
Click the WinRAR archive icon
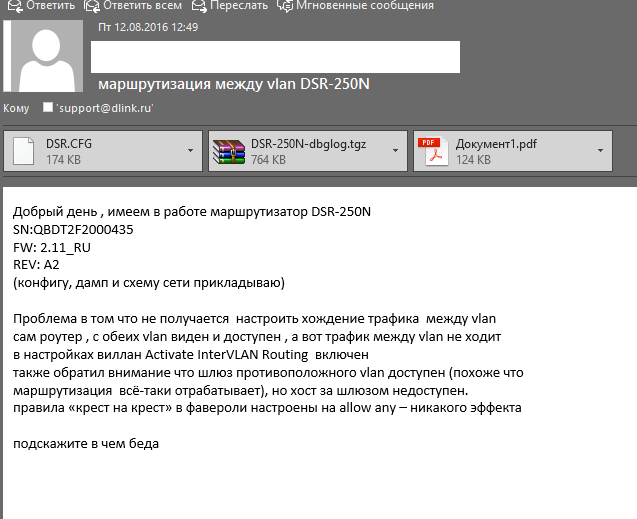pyautogui.click(x=229, y=151)
